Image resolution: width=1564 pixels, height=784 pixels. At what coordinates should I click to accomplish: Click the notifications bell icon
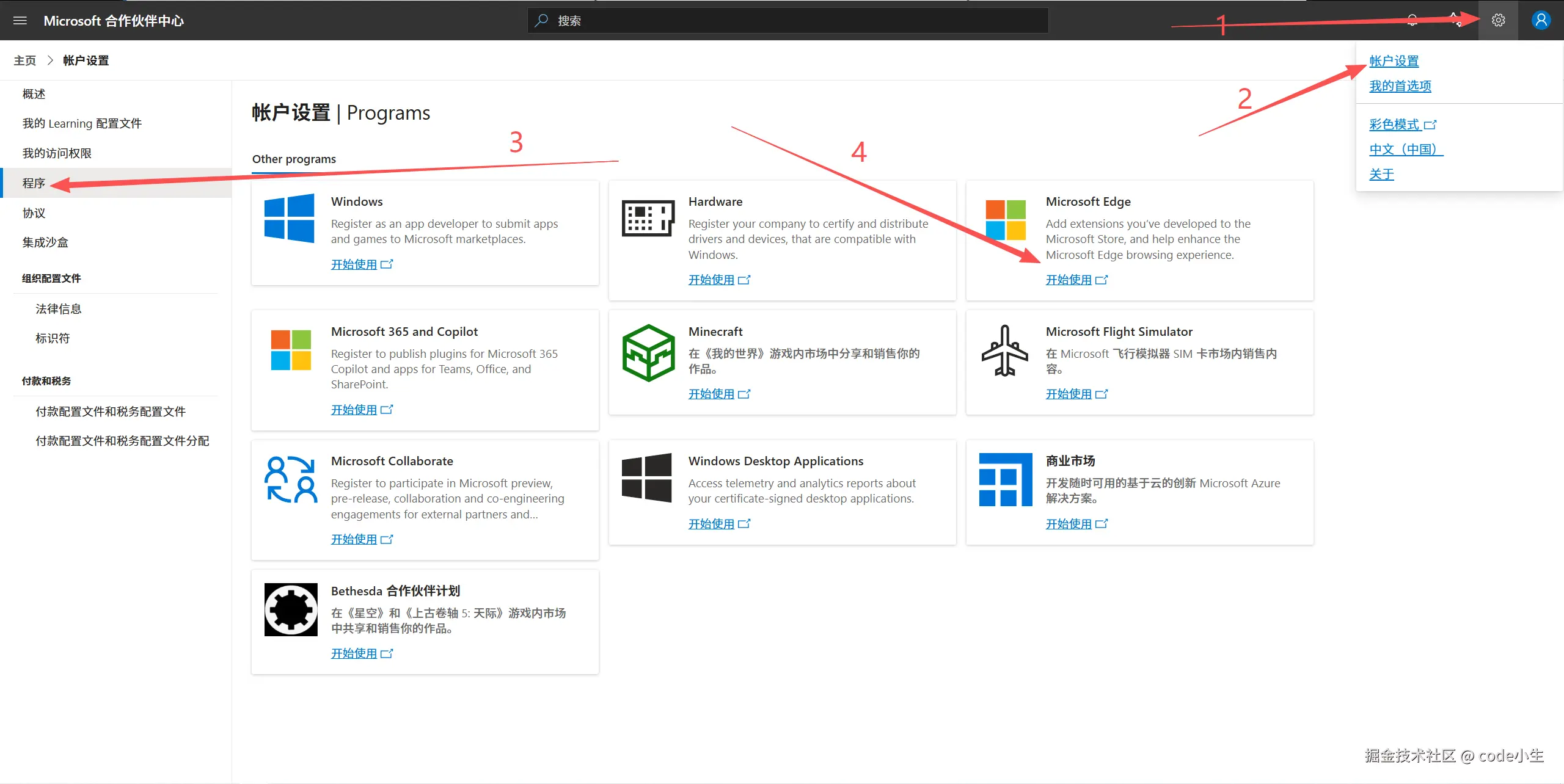click(1412, 21)
